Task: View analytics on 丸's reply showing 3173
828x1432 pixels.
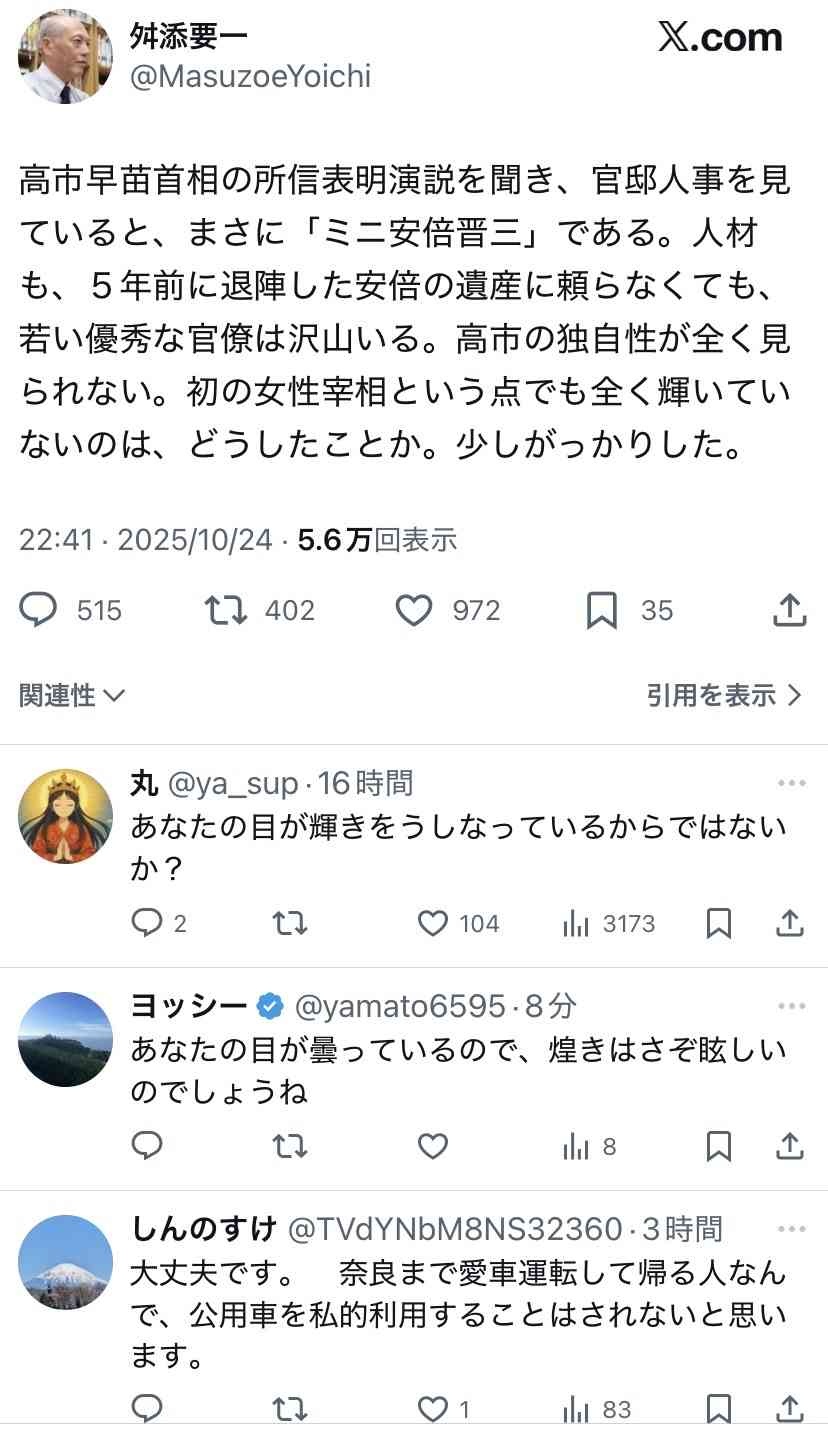Action: coord(577,923)
